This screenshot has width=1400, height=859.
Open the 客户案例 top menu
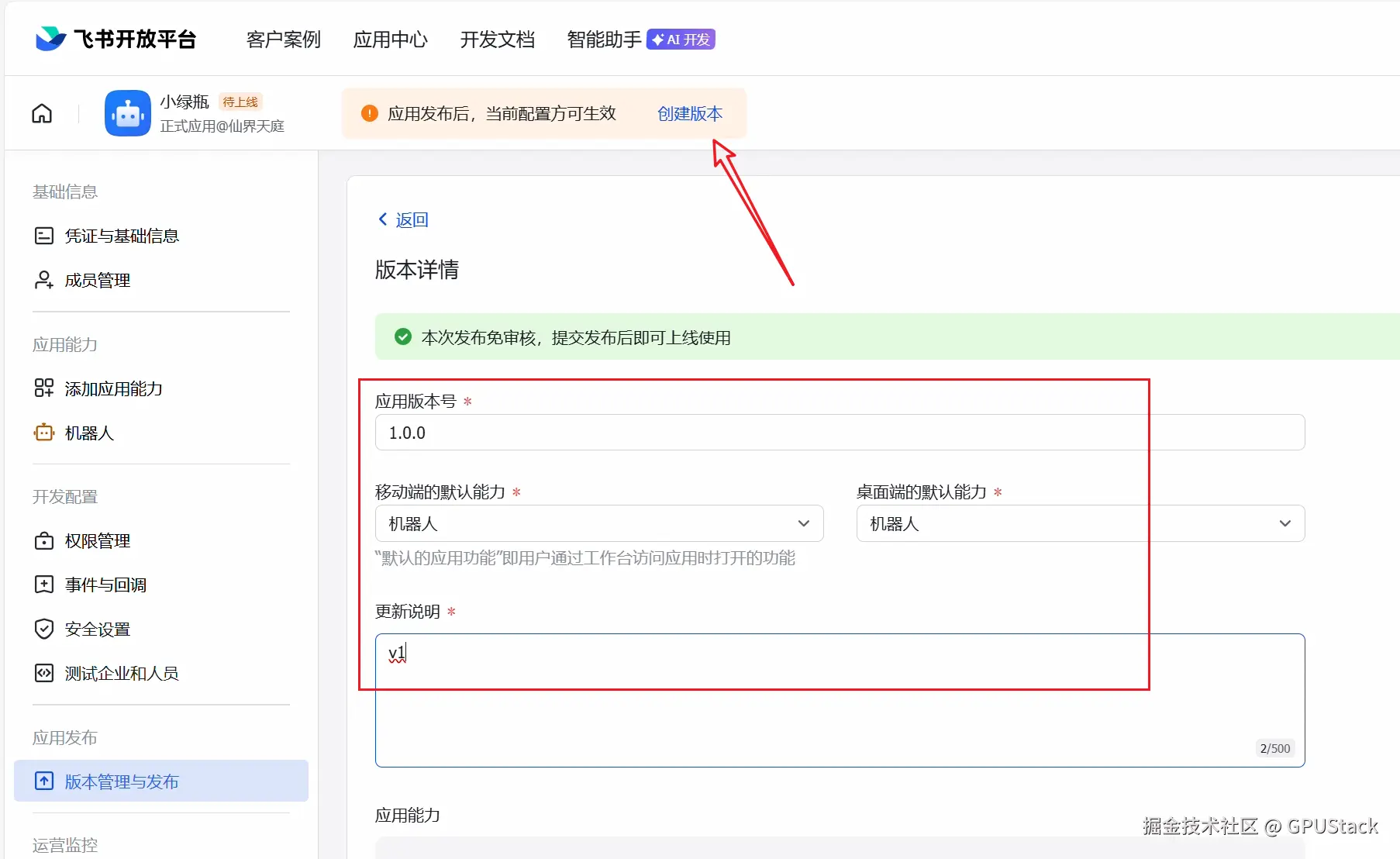pyautogui.click(x=283, y=40)
